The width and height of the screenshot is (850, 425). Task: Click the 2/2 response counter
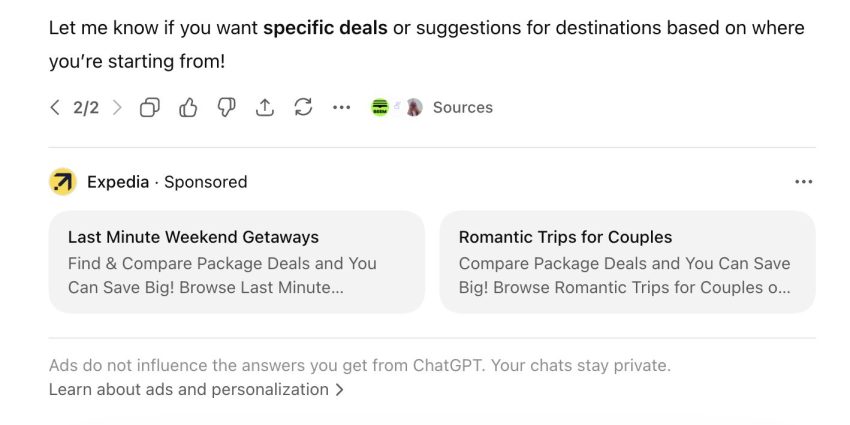coord(86,108)
